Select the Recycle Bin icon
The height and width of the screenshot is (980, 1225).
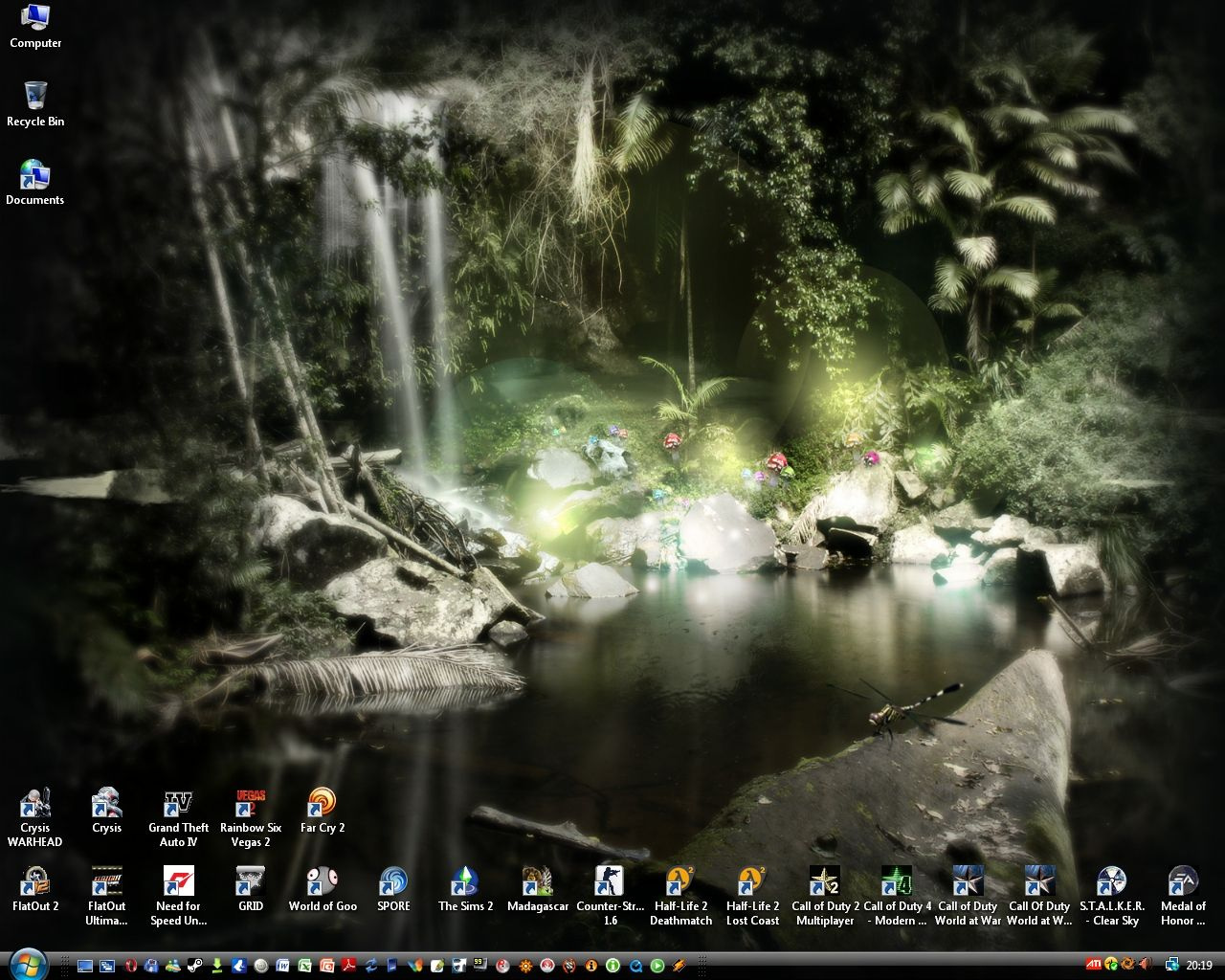35,104
